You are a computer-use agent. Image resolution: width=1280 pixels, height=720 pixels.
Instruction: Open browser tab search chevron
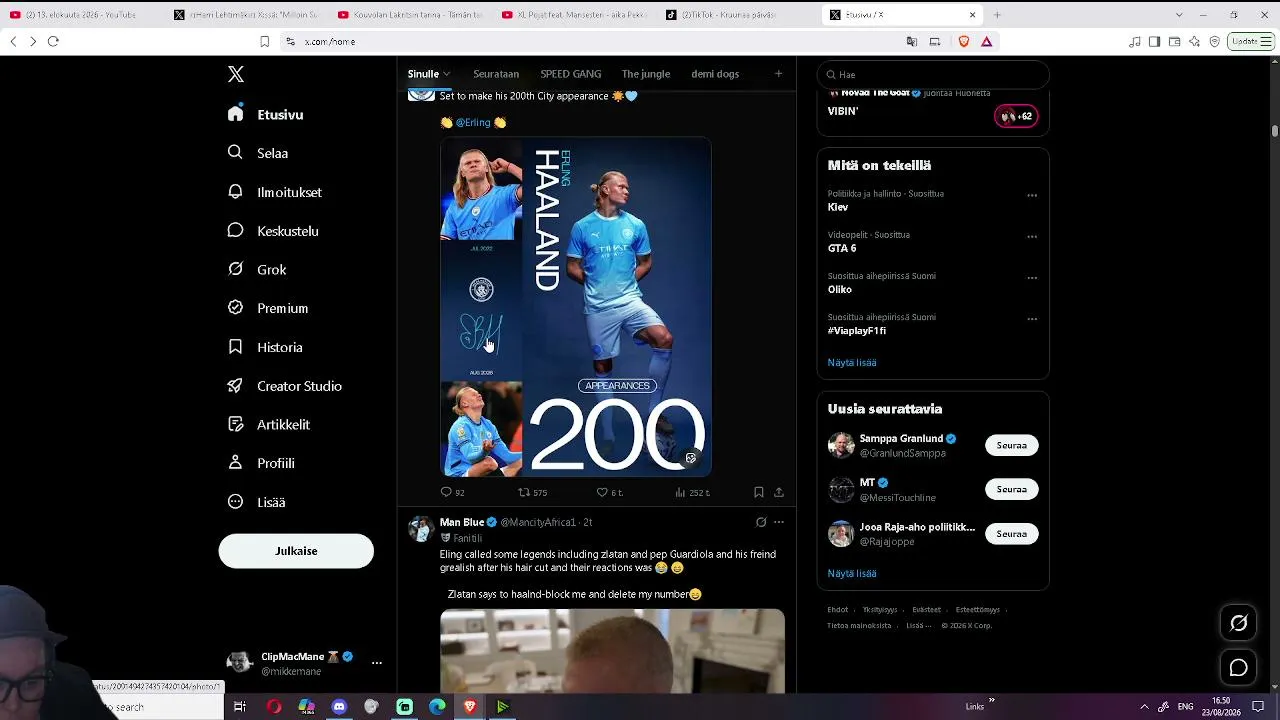[x=1179, y=15]
